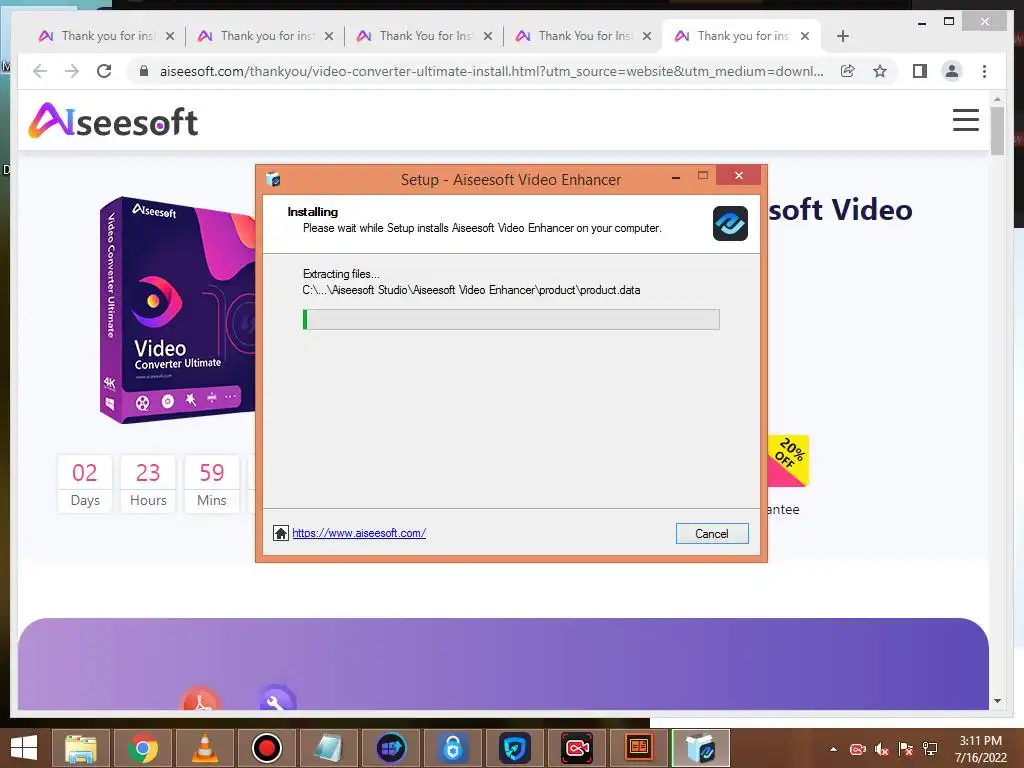The image size is (1024, 768).
Task: Close the fourth Chrome tab
Action: coord(647,36)
